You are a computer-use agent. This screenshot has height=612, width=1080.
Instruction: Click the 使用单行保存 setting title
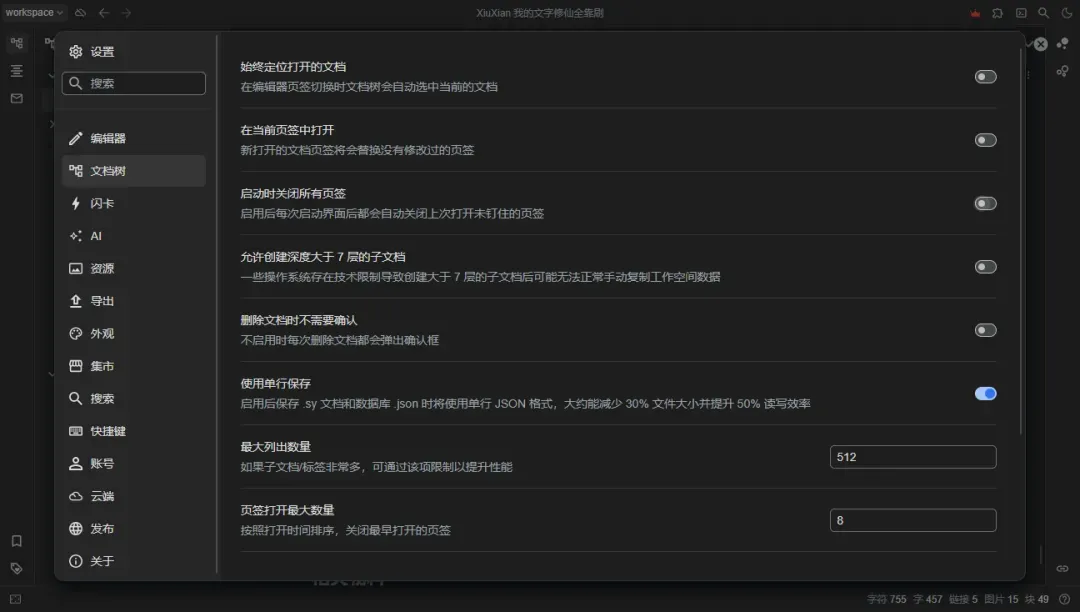(x=276, y=383)
